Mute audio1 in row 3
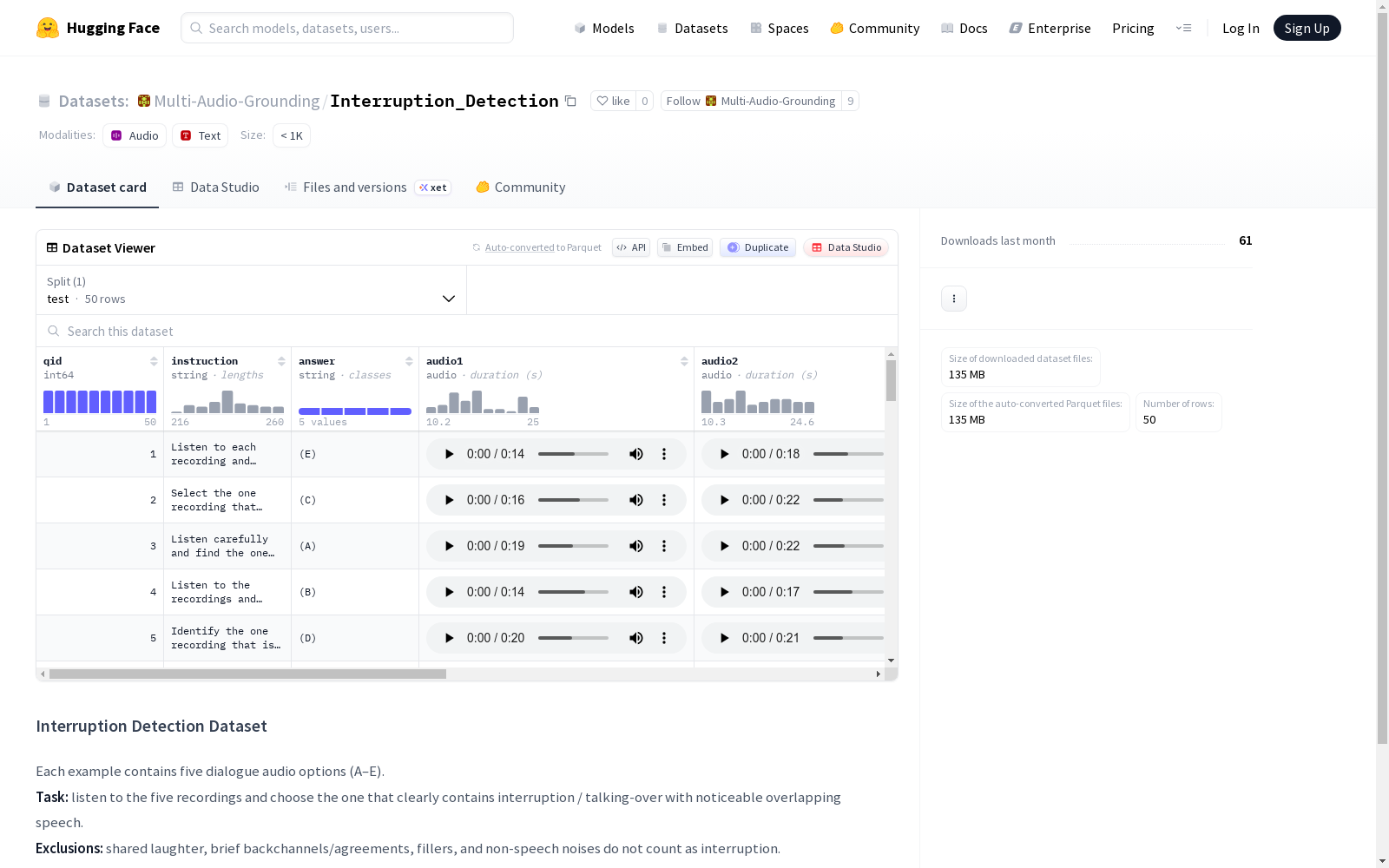This screenshot has width=1389, height=868. coord(636,546)
